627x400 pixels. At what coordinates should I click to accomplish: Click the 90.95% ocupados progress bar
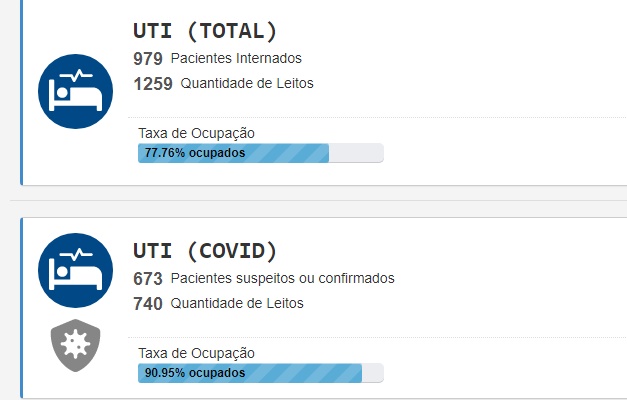tap(261, 373)
